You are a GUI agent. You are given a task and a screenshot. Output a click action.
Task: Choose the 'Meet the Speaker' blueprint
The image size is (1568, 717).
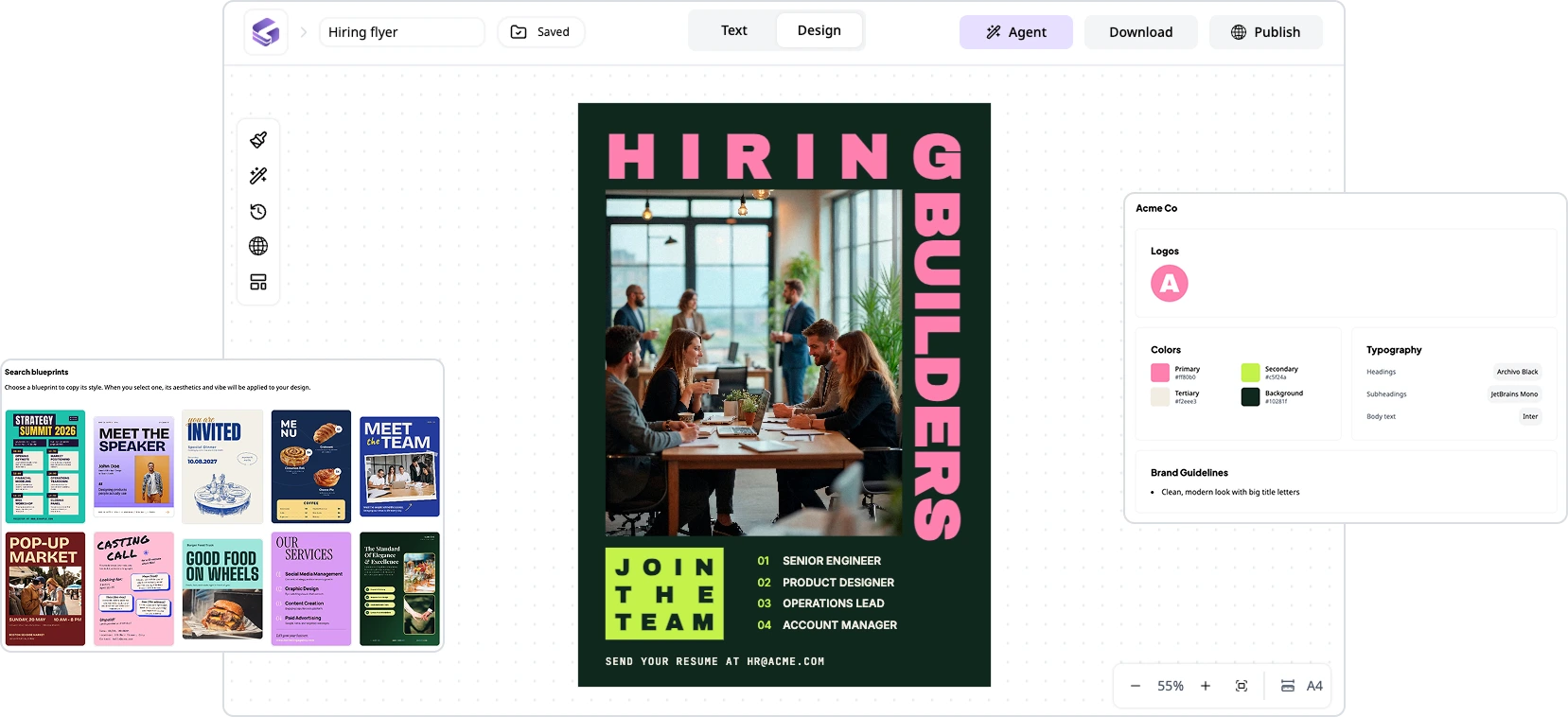pos(134,466)
